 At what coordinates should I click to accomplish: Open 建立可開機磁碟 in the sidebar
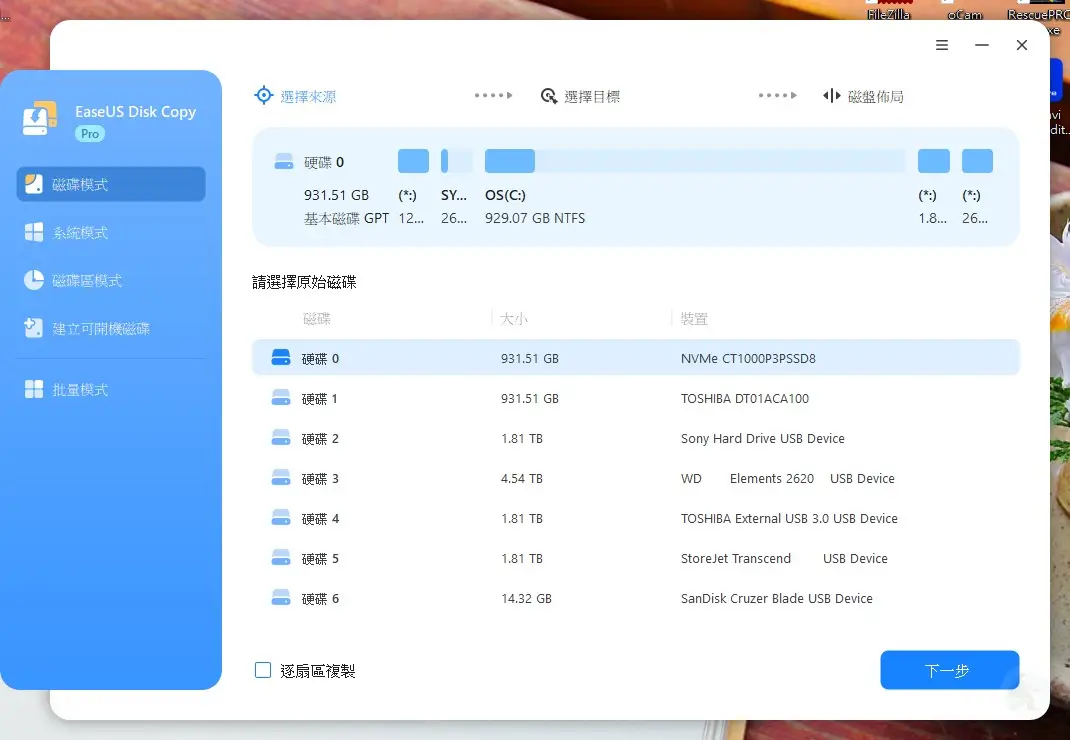click(111, 328)
